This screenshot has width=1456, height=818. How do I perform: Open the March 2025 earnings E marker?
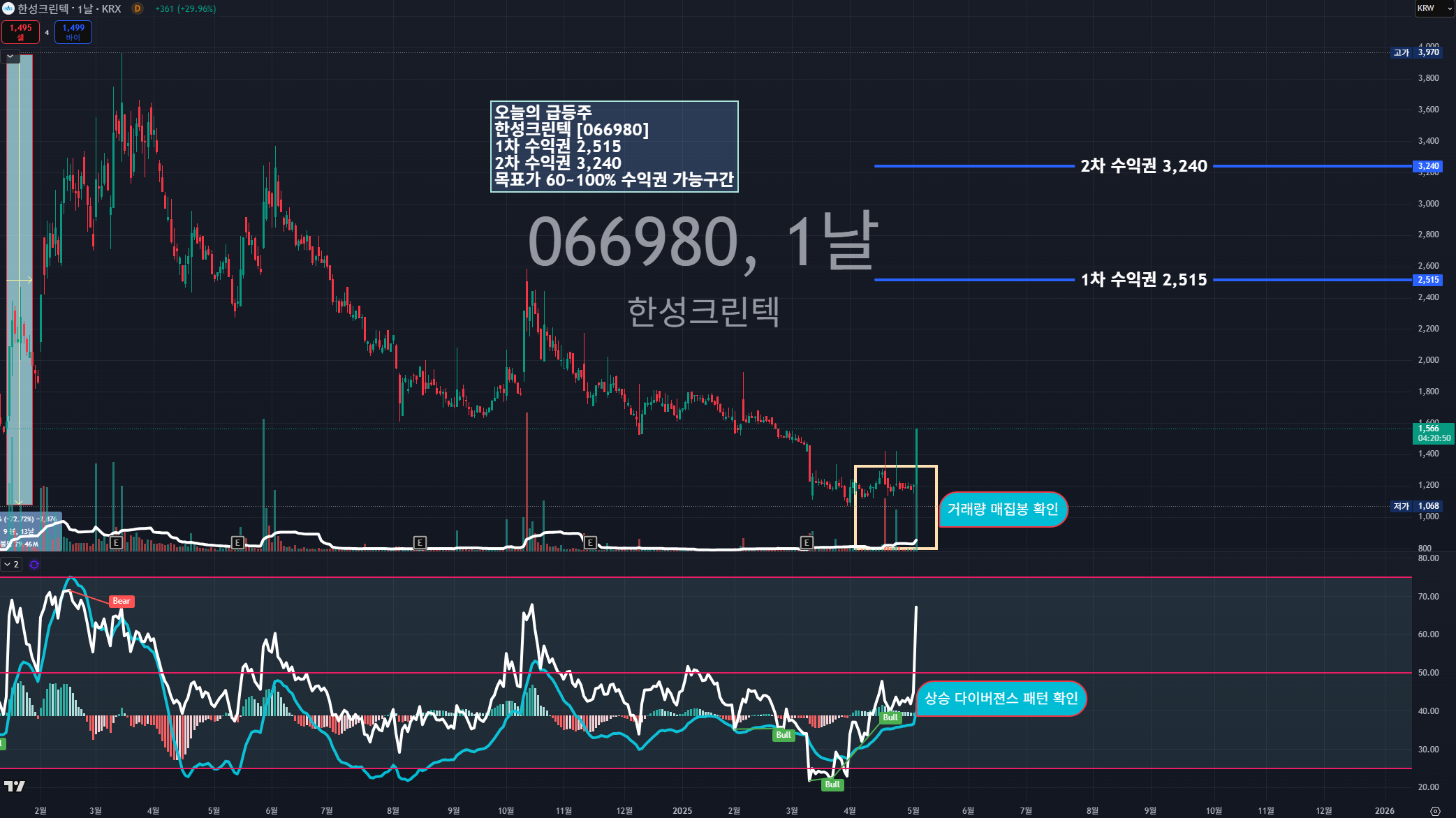[x=807, y=542]
